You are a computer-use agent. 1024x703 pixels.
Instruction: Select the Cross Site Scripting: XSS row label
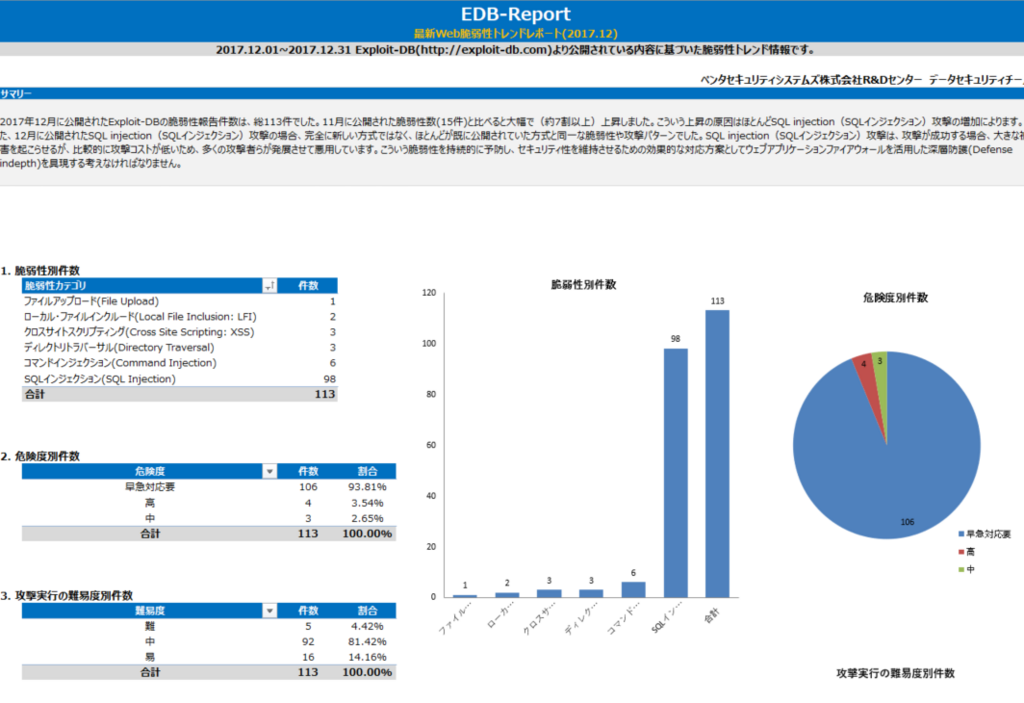139,332
